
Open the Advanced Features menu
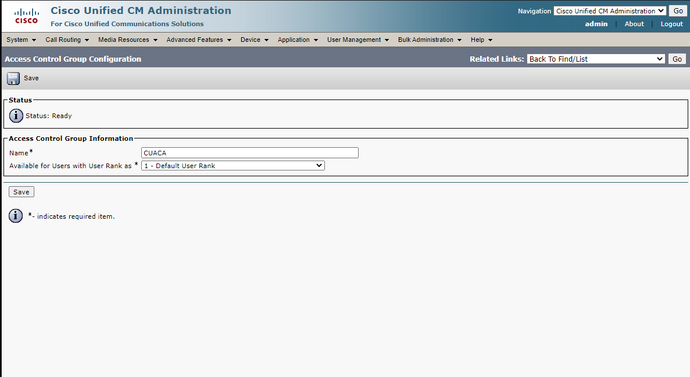click(198, 40)
